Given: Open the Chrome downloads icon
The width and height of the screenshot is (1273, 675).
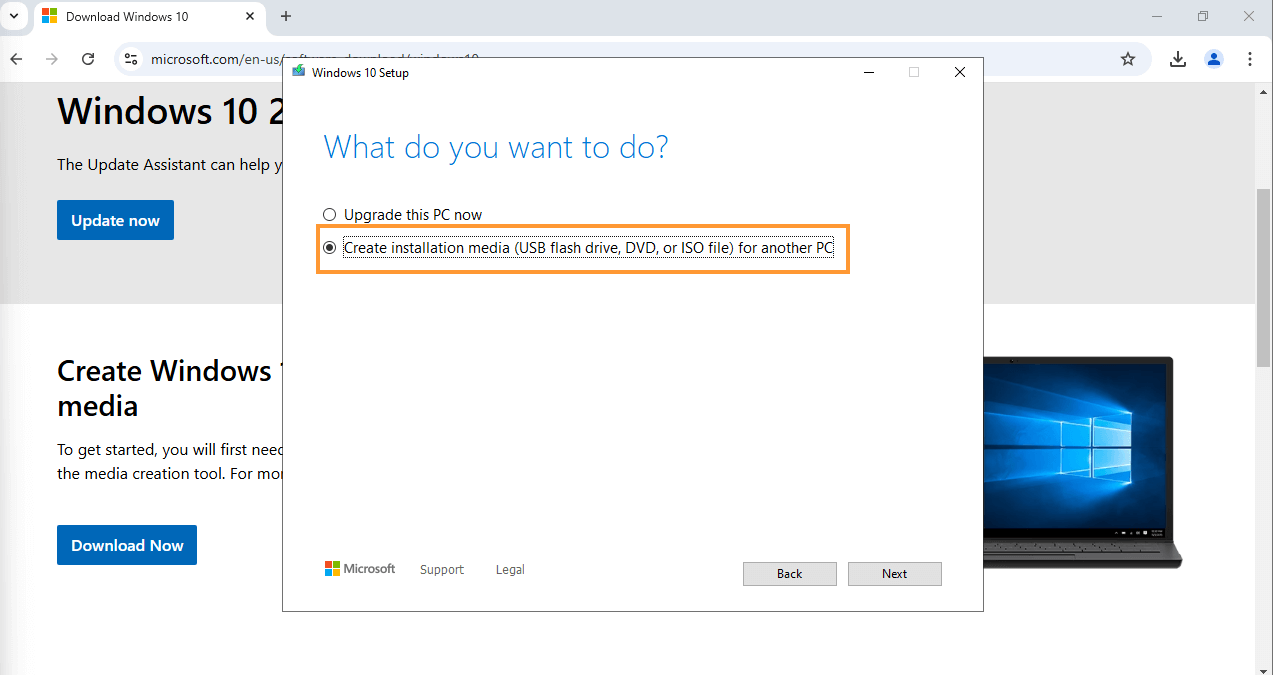Looking at the screenshot, I should [x=1178, y=59].
